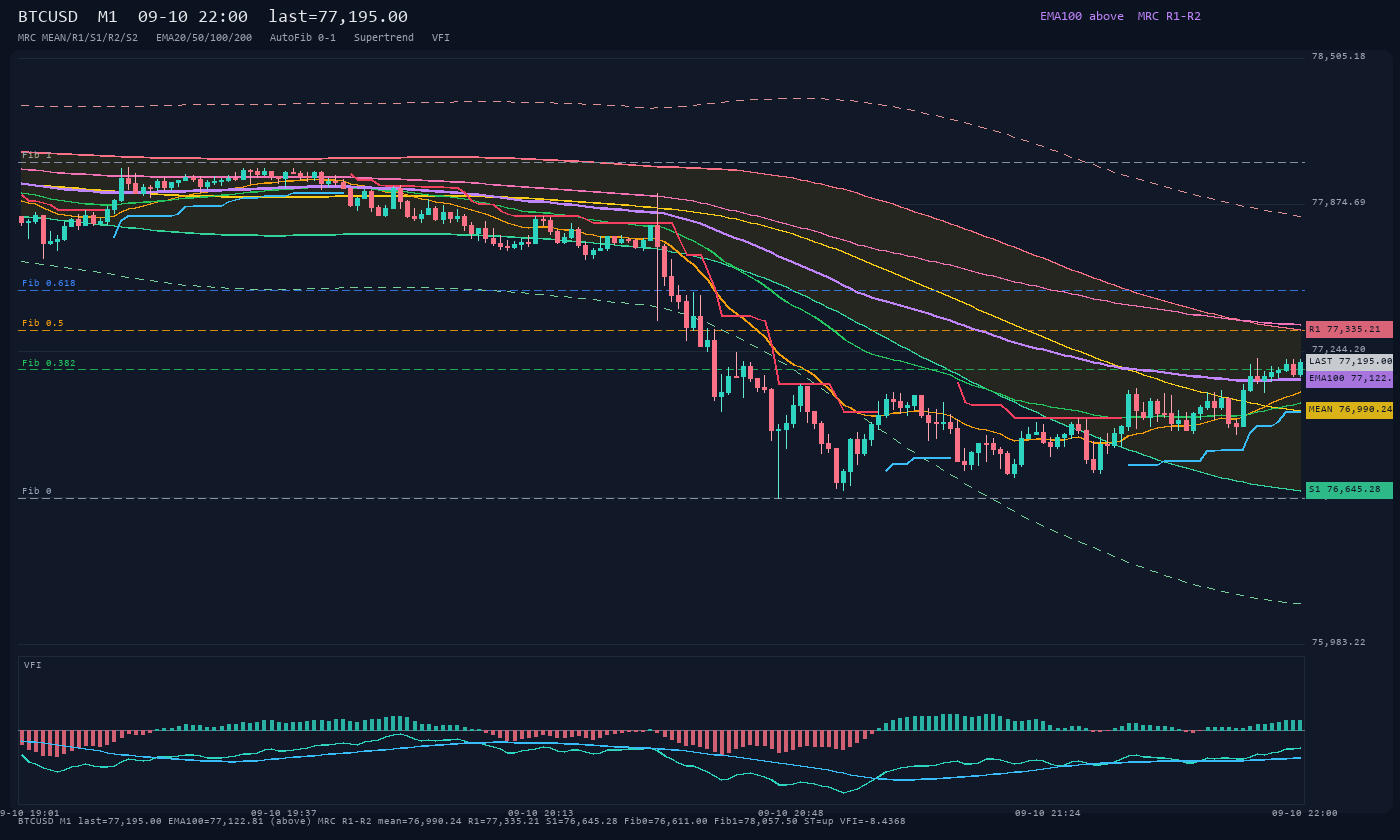Click the Fib 0.382 level label

[49, 363]
